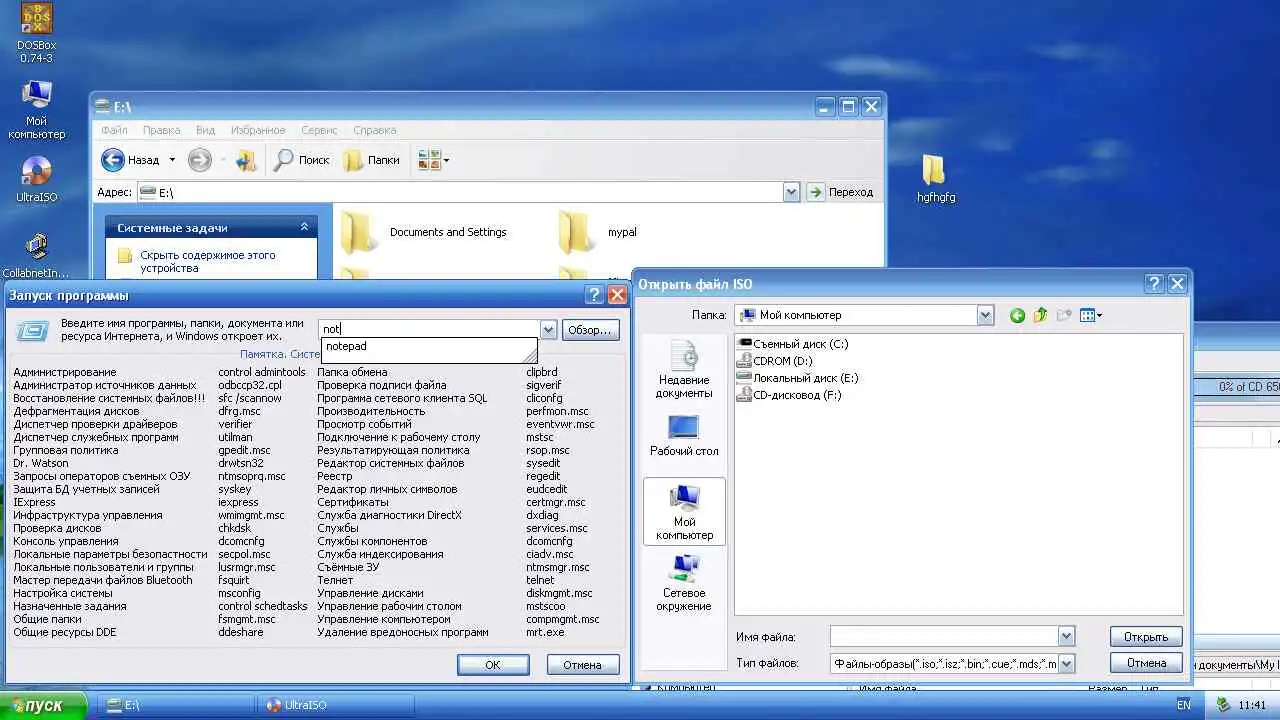The image size is (1280, 720).
Task: Click the Forward arrow in Explorer toolbar
Action: coord(199,160)
